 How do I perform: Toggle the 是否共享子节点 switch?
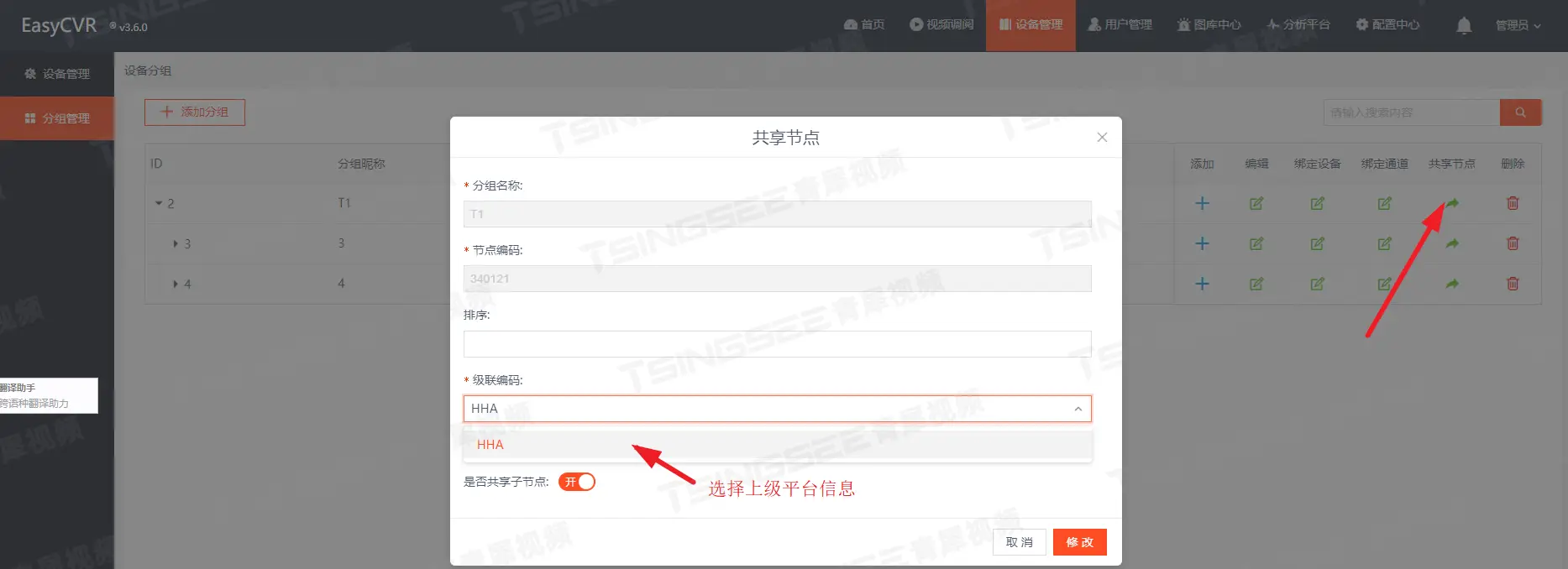[x=577, y=482]
